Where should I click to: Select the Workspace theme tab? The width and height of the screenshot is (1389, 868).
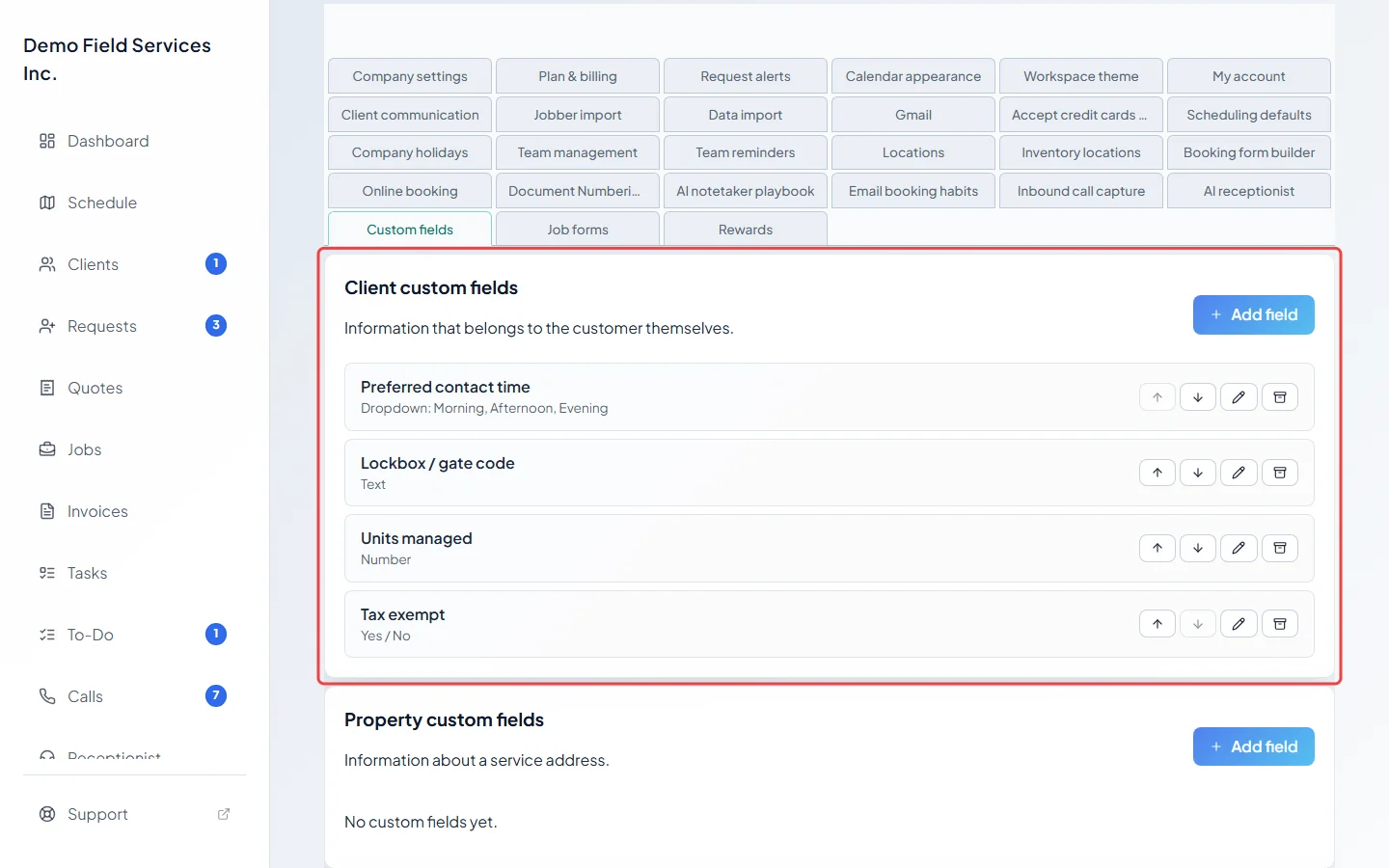[x=1081, y=76]
